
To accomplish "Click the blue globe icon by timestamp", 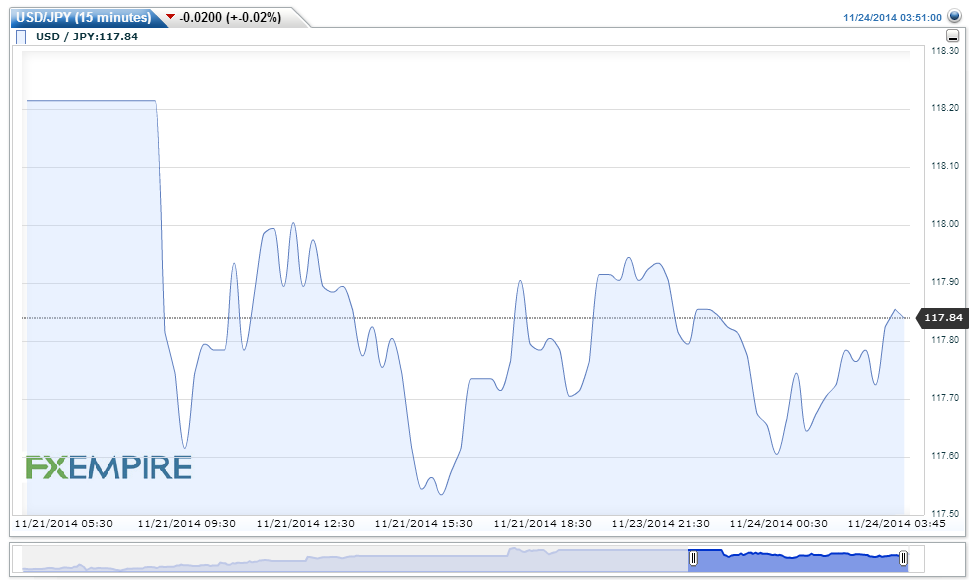I will coord(954,16).
